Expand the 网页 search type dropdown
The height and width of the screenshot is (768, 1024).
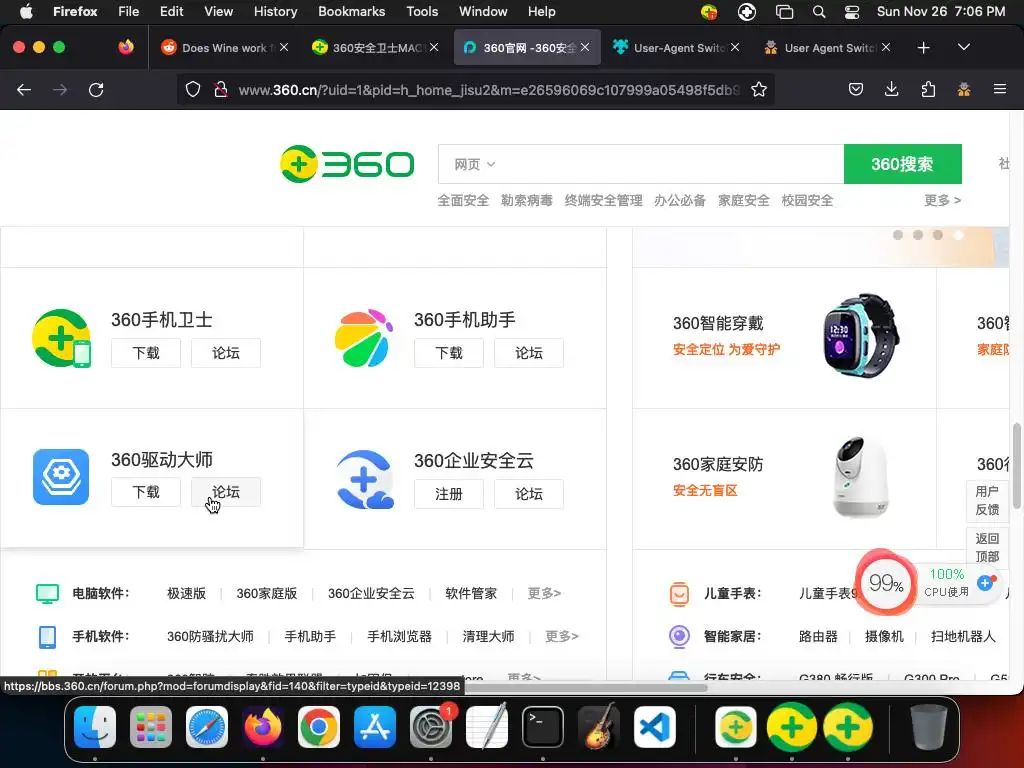tap(475, 164)
